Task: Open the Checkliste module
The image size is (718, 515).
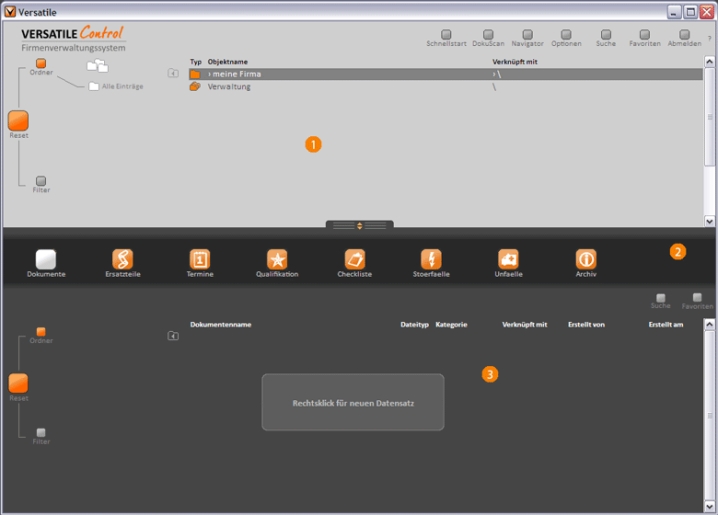Action: point(354,260)
